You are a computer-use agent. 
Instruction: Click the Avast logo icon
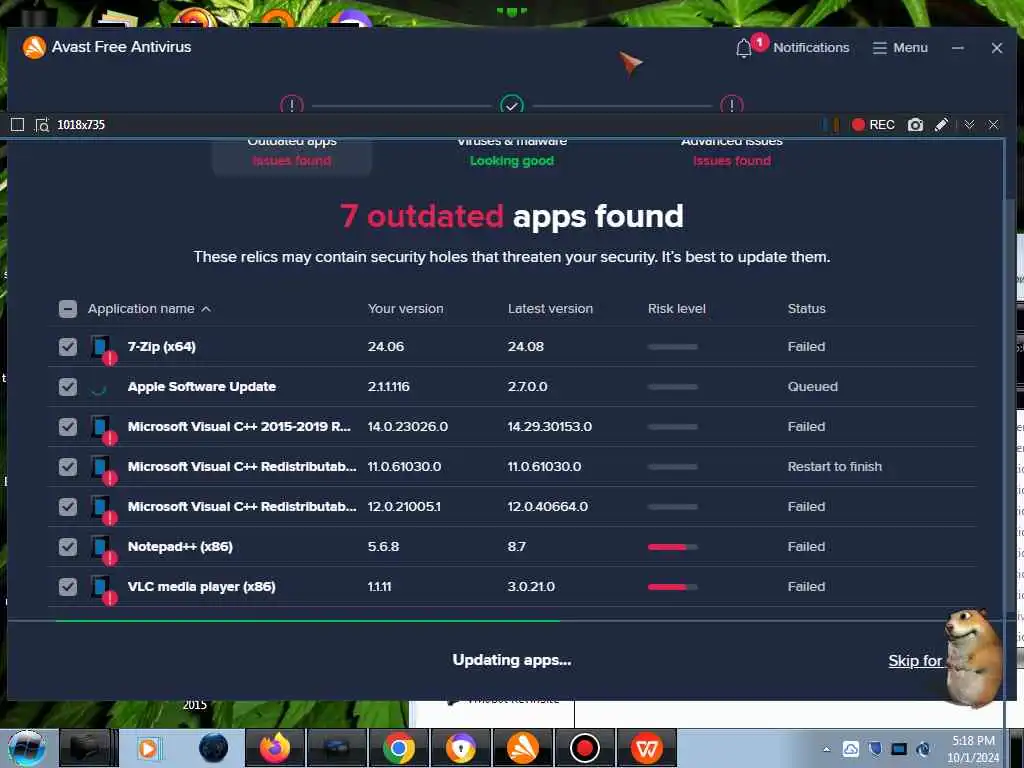click(x=34, y=47)
